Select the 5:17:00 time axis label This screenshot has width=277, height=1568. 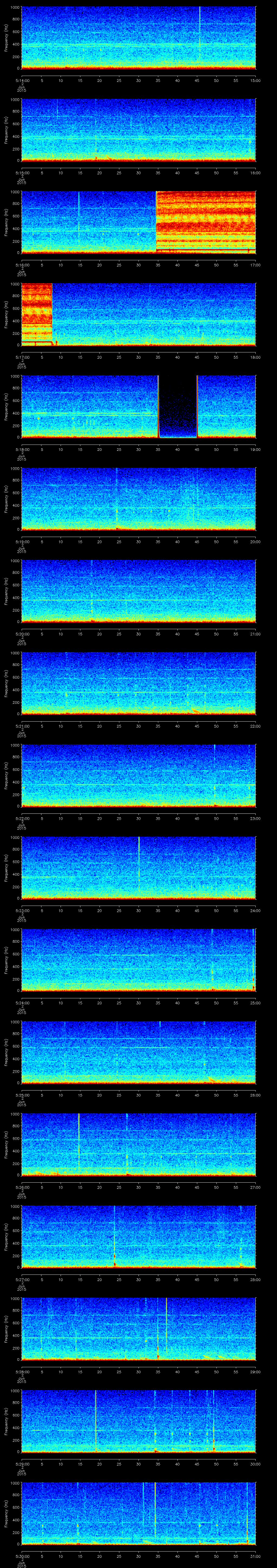(22, 357)
